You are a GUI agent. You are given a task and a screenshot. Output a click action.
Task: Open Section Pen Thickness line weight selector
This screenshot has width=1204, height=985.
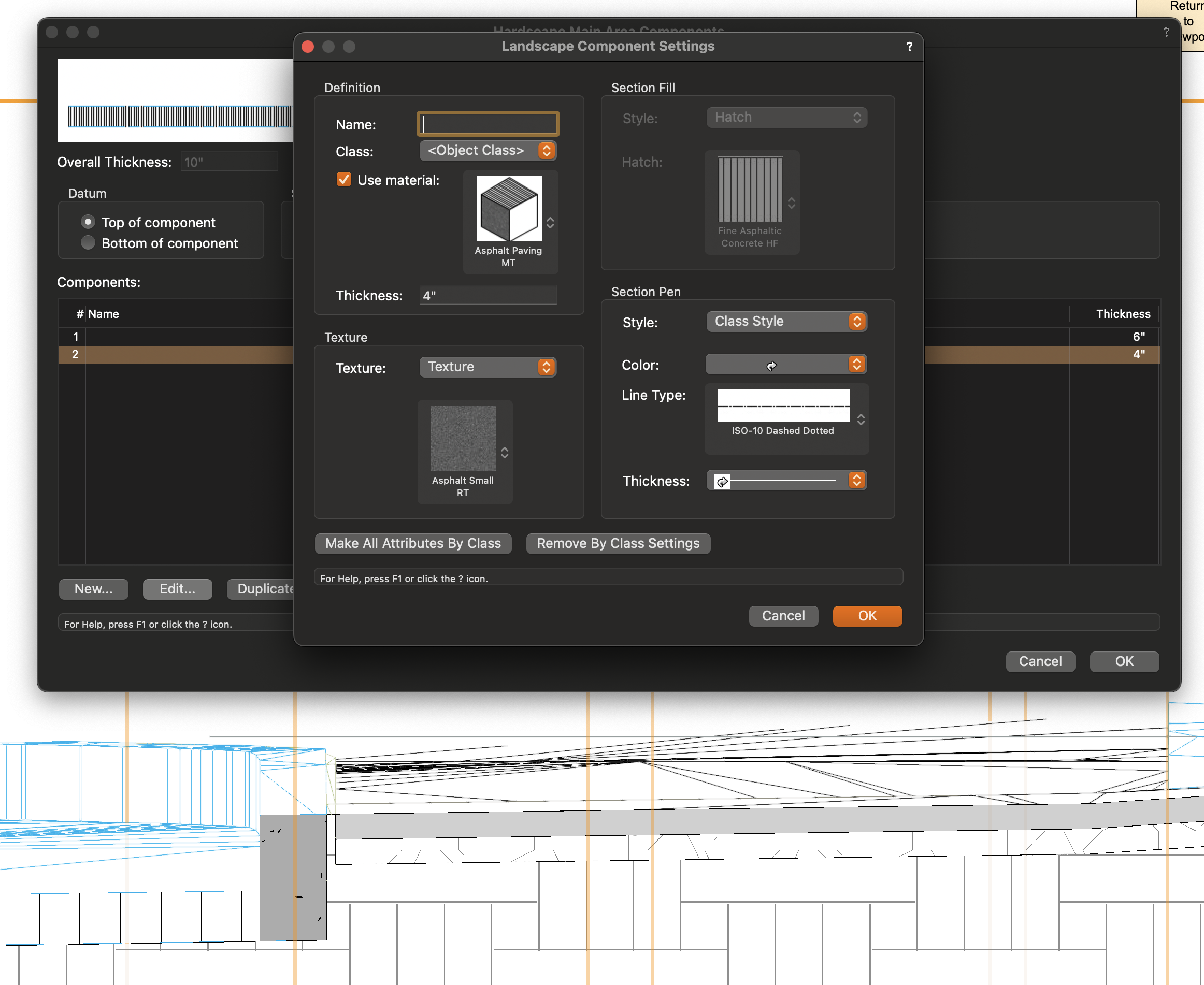tap(785, 481)
